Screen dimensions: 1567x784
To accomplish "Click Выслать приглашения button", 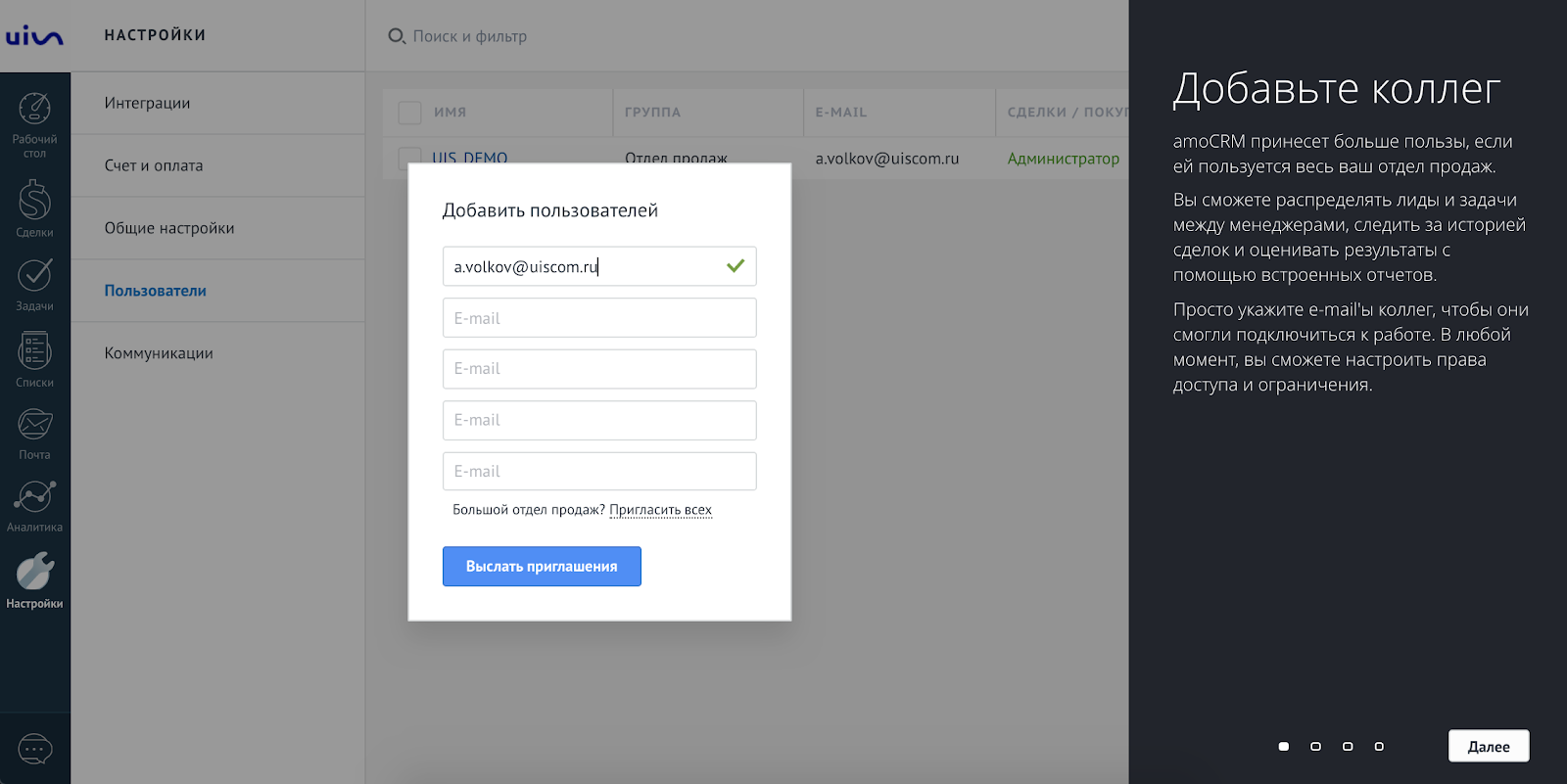I will (542, 567).
